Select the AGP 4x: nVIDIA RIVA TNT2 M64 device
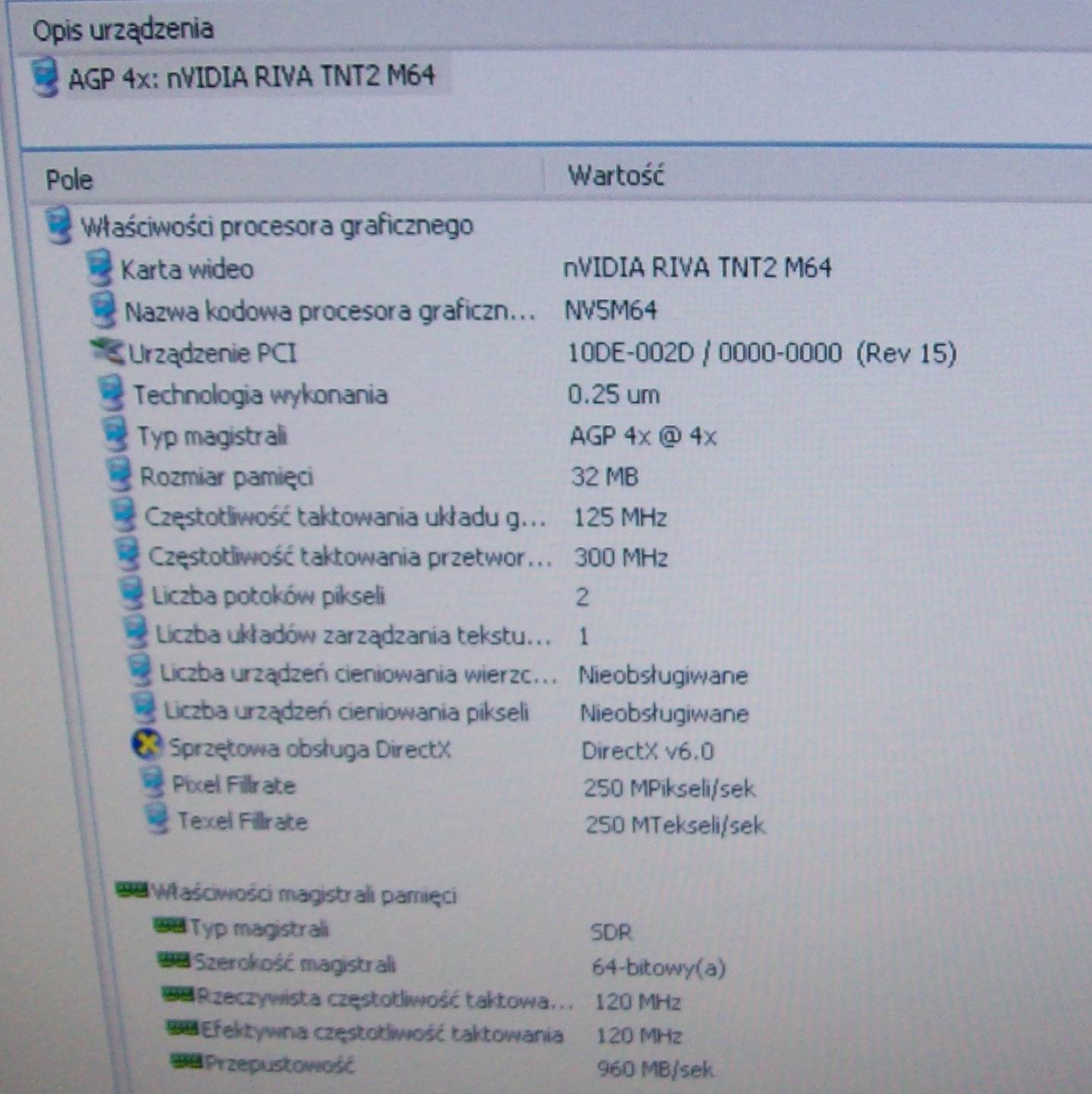Image resolution: width=1092 pixels, height=1094 pixels. 251,77
